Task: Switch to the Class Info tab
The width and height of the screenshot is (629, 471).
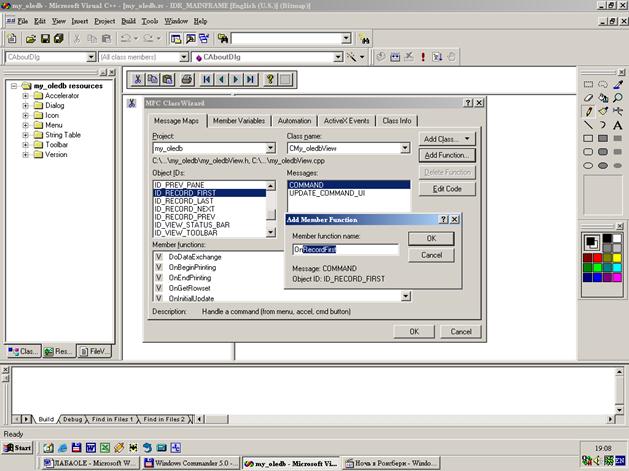Action: click(x=397, y=121)
